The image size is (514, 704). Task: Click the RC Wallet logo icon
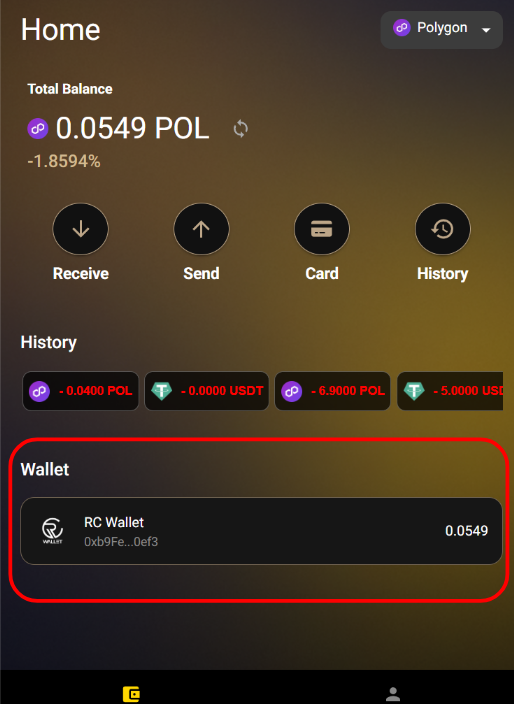53,531
